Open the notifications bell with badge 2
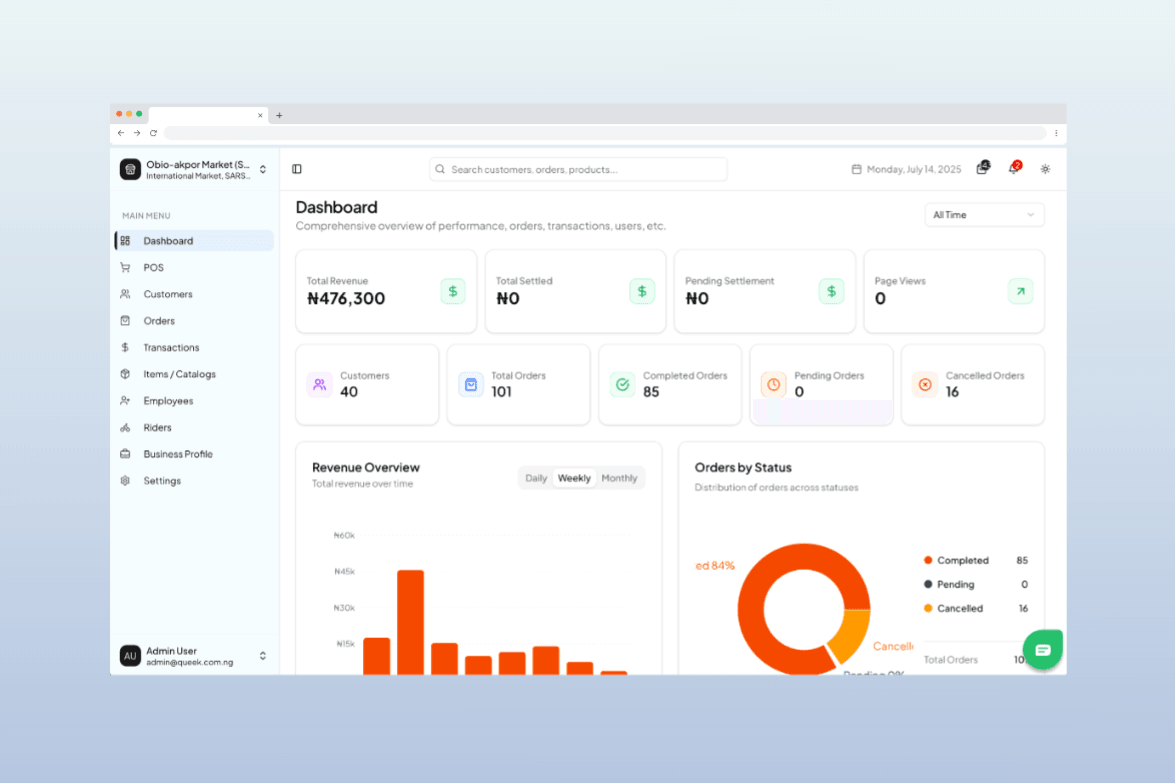 (x=1012, y=169)
